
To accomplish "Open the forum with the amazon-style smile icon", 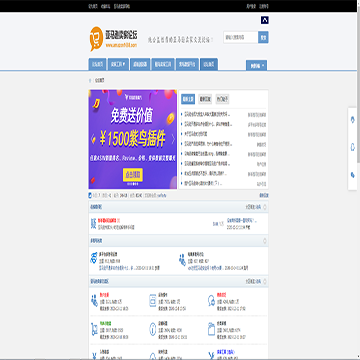I will (94, 258).
